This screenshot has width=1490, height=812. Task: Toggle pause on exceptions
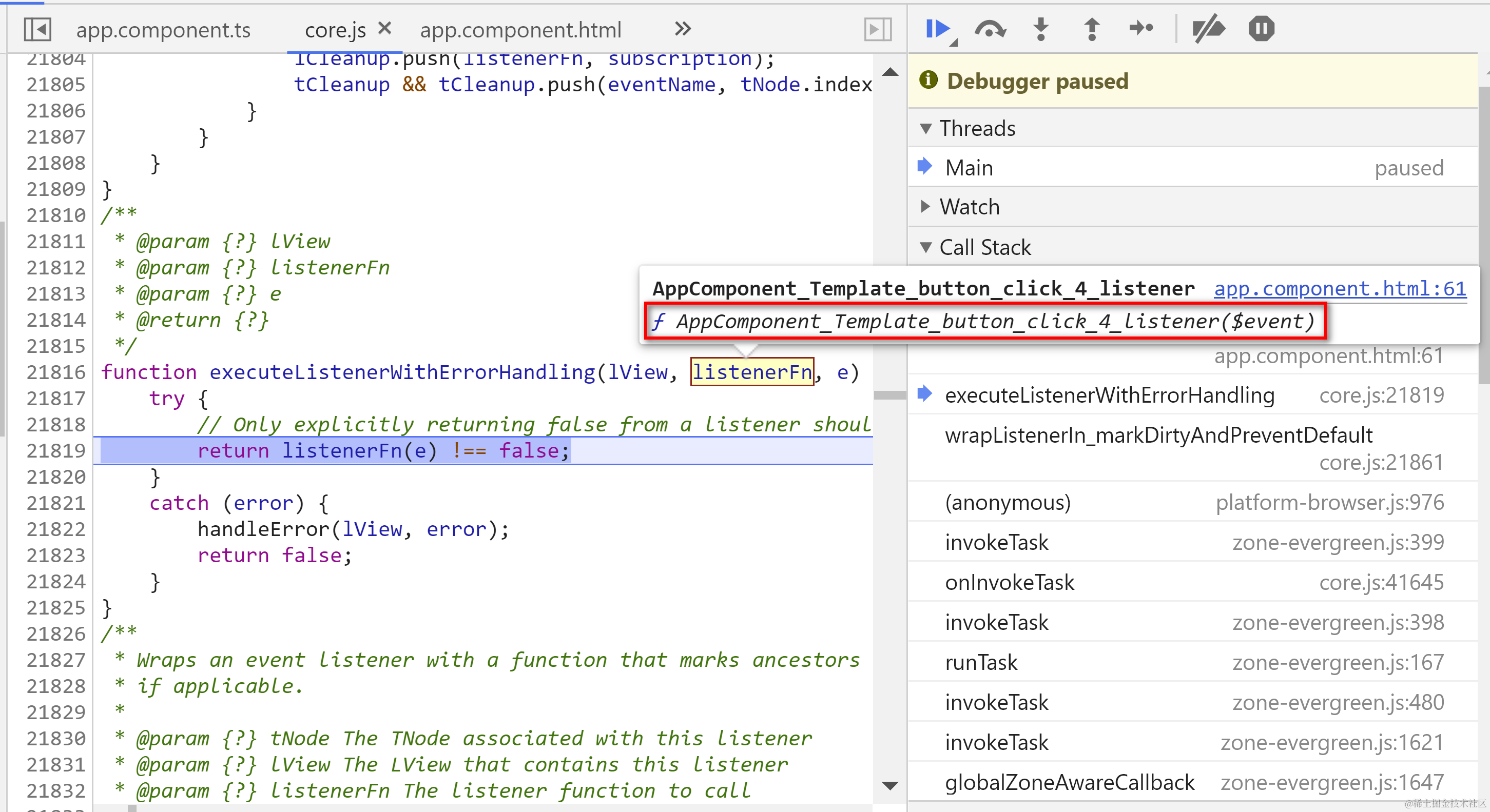coord(1261,29)
